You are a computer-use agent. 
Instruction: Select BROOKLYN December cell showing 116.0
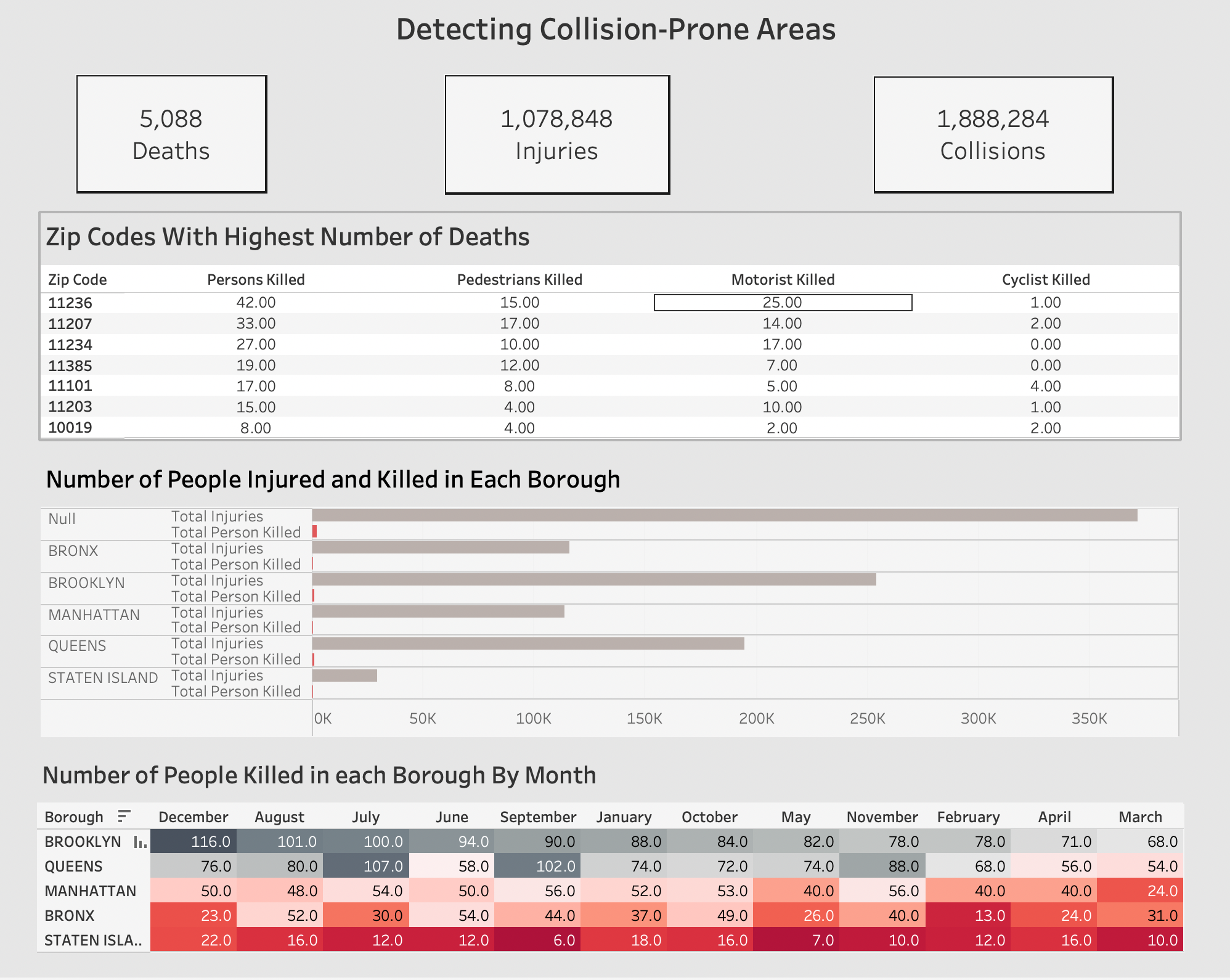coord(193,841)
